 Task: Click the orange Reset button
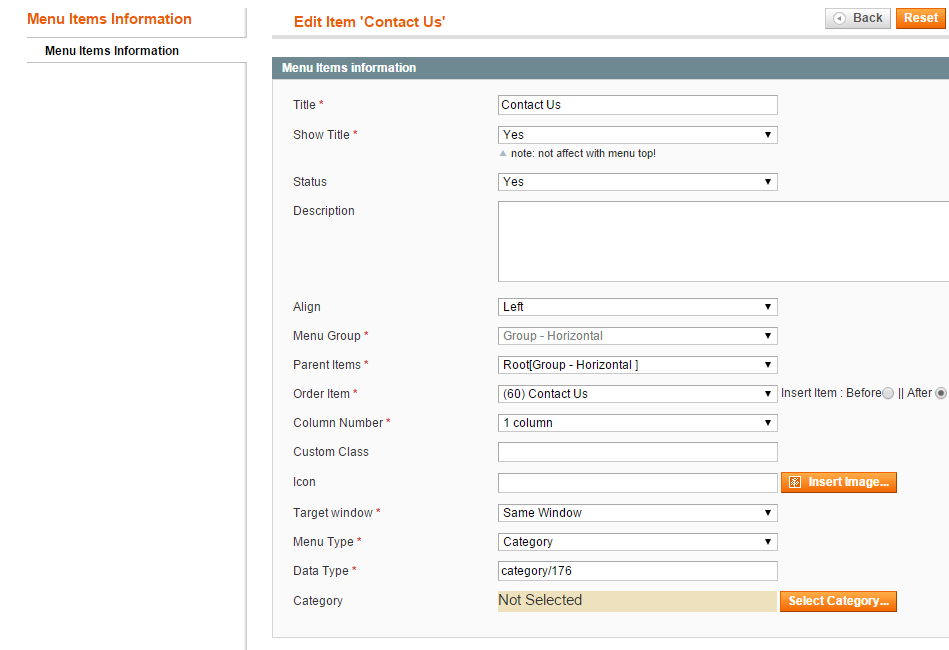pos(921,18)
